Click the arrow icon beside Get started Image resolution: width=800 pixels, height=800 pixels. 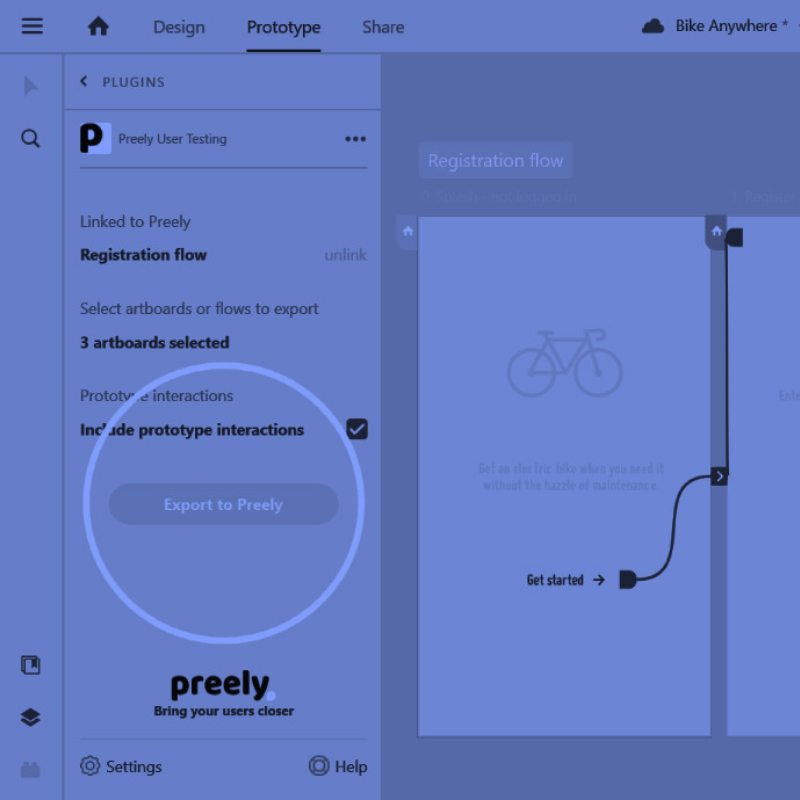click(x=599, y=580)
